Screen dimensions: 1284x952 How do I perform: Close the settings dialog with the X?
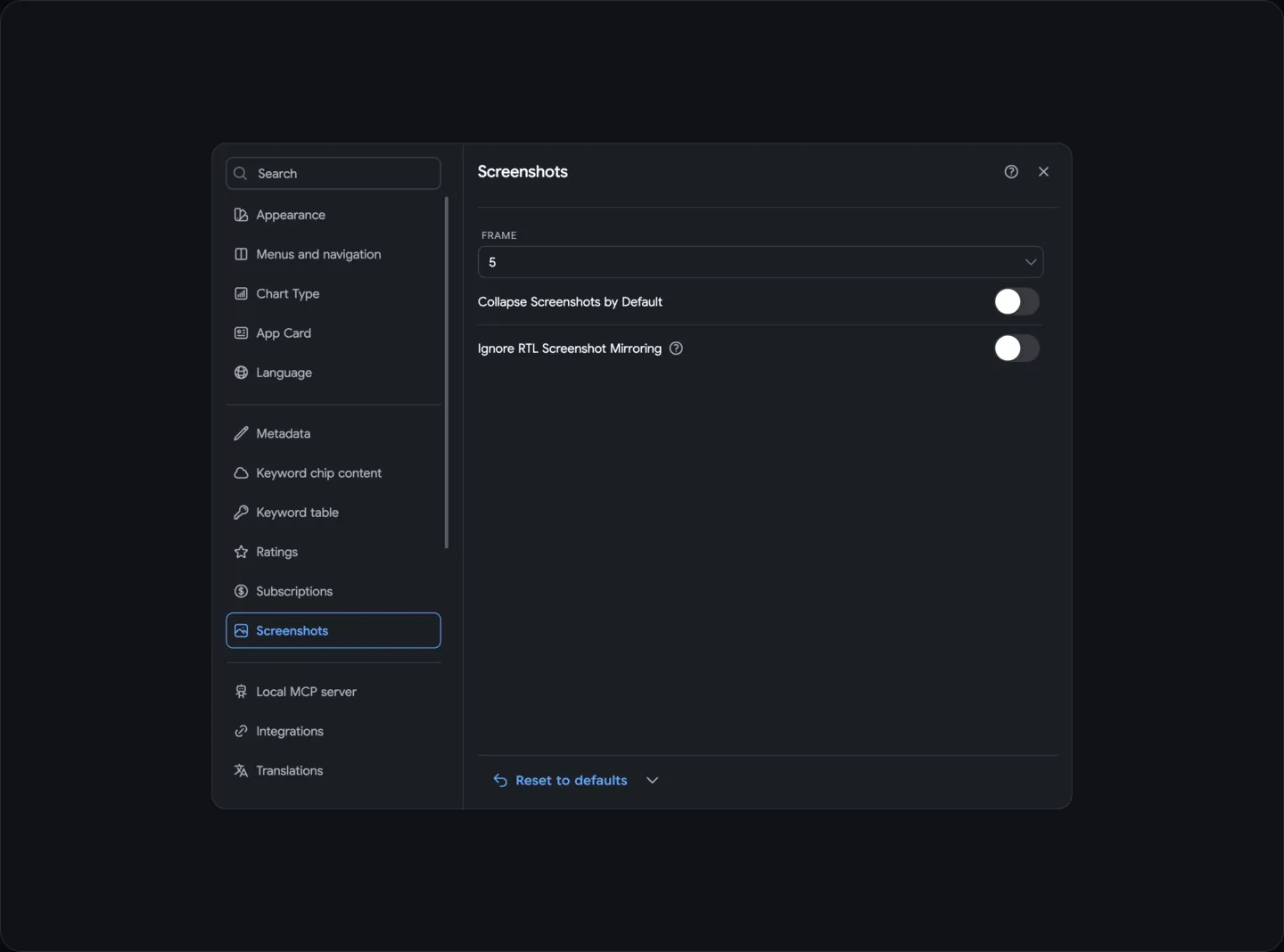coord(1043,171)
